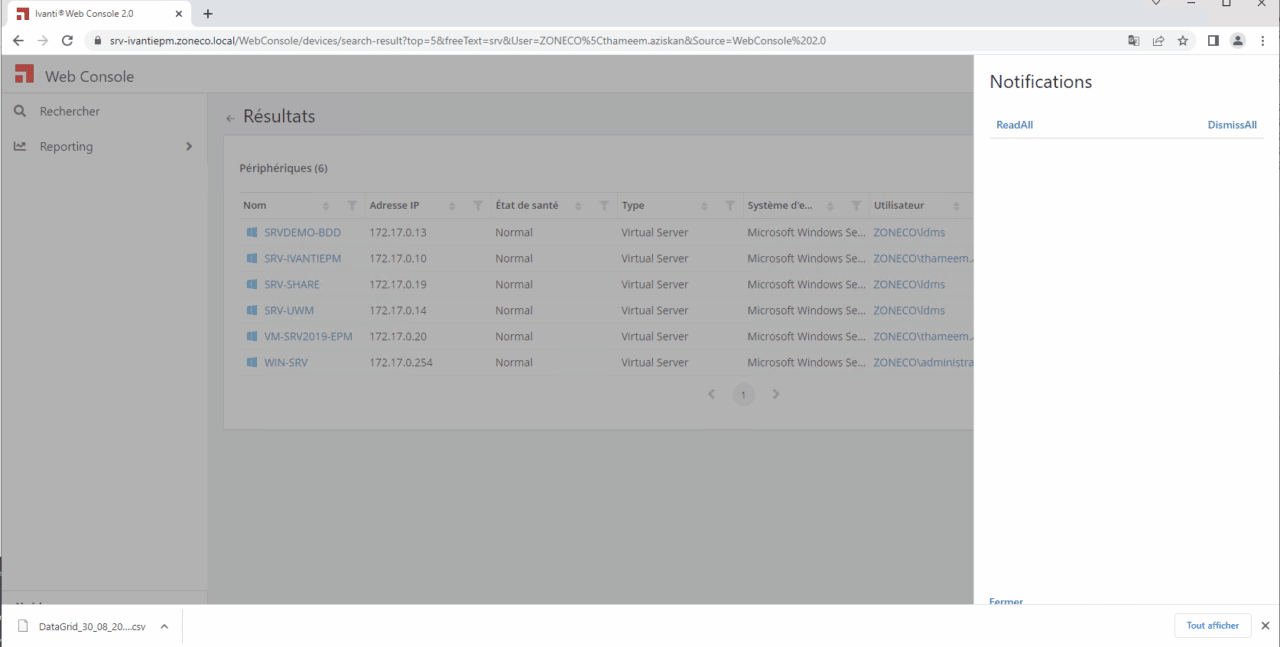Expand the Reporting menu chevron
The width and height of the screenshot is (1280, 647).
[189, 146]
